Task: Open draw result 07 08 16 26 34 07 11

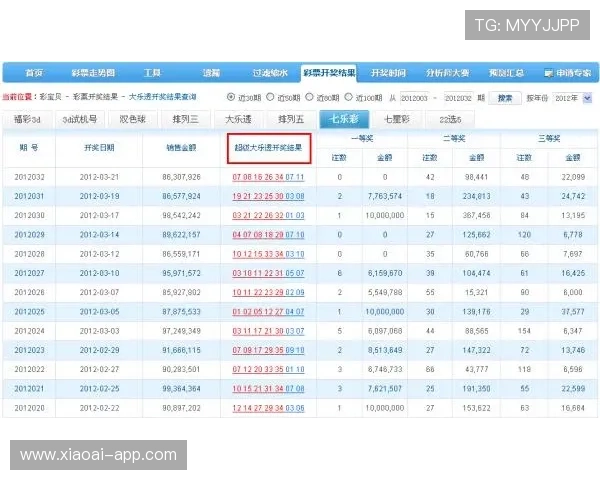Action: click(x=268, y=177)
